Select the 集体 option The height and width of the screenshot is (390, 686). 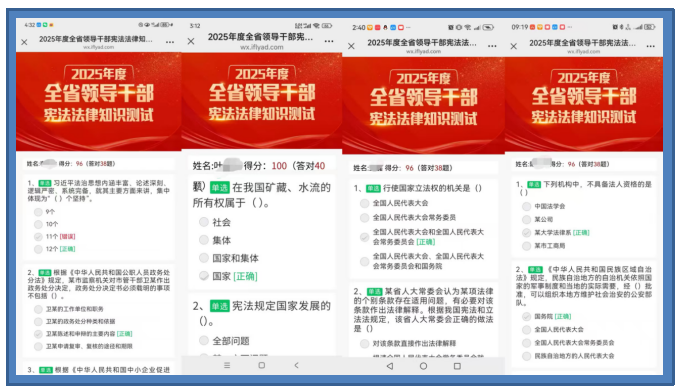[x=215, y=240]
